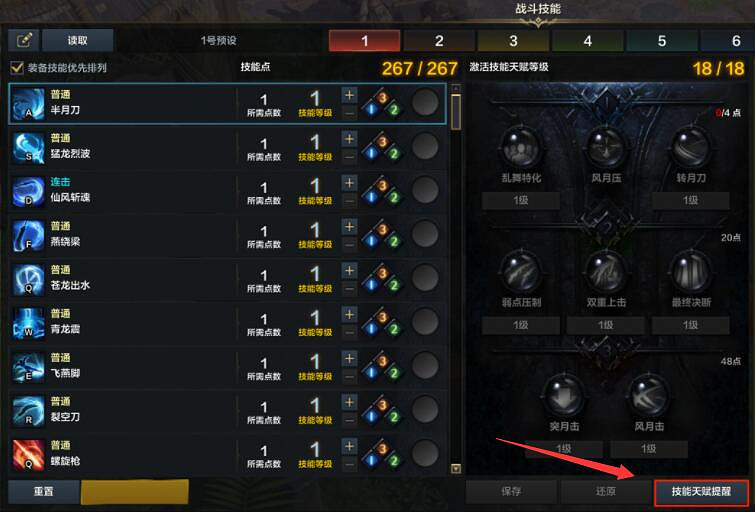The image size is (755, 512).
Task: Select the 弱点压制 talent orb
Action: point(521,272)
